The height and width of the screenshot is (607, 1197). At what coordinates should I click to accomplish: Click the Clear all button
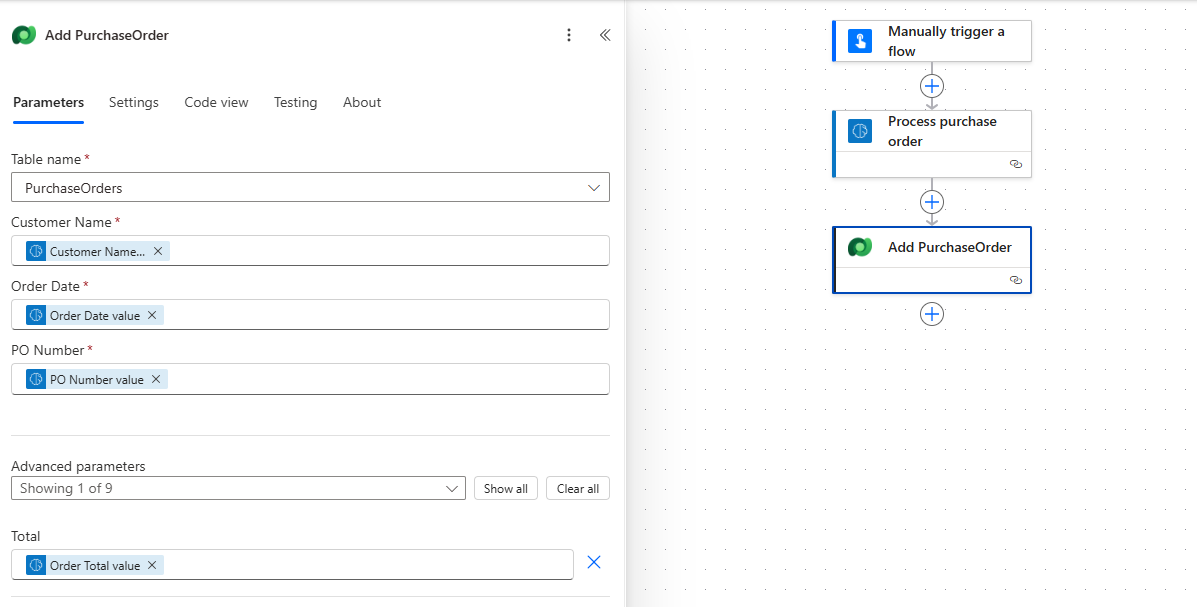click(577, 488)
